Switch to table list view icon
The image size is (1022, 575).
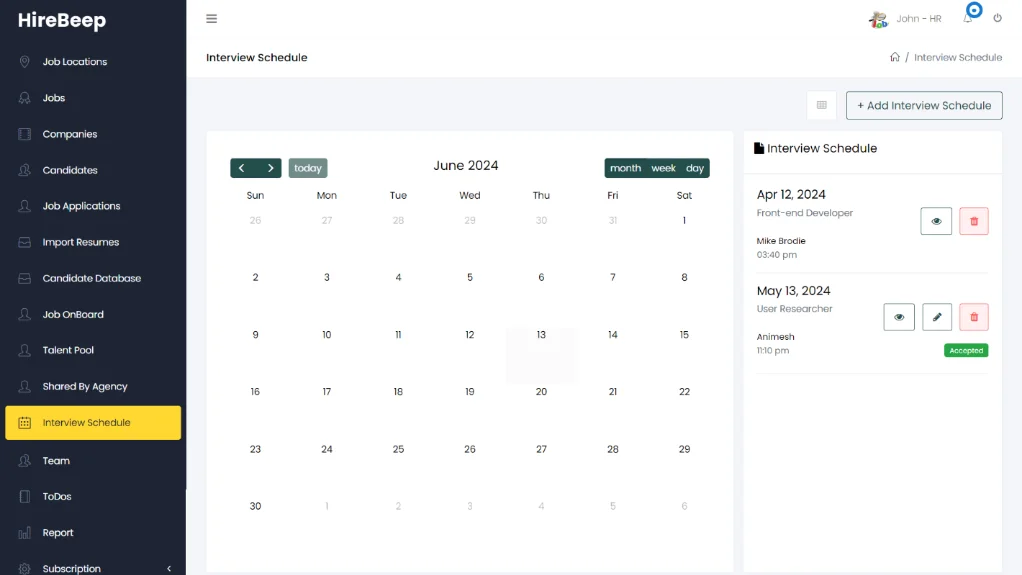tap(821, 105)
